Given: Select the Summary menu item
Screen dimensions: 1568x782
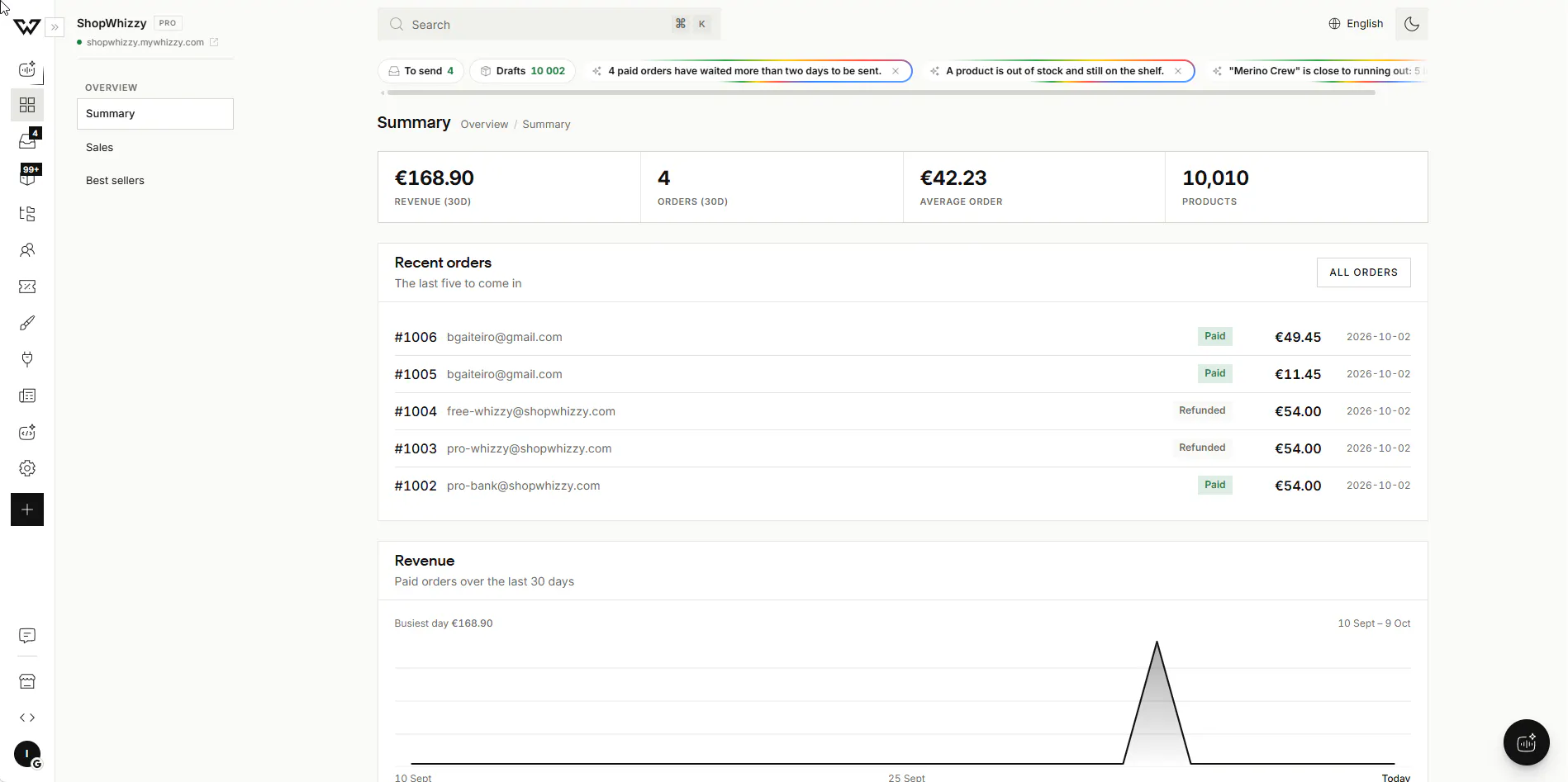Looking at the screenshot, I should (x=155, y=114).
